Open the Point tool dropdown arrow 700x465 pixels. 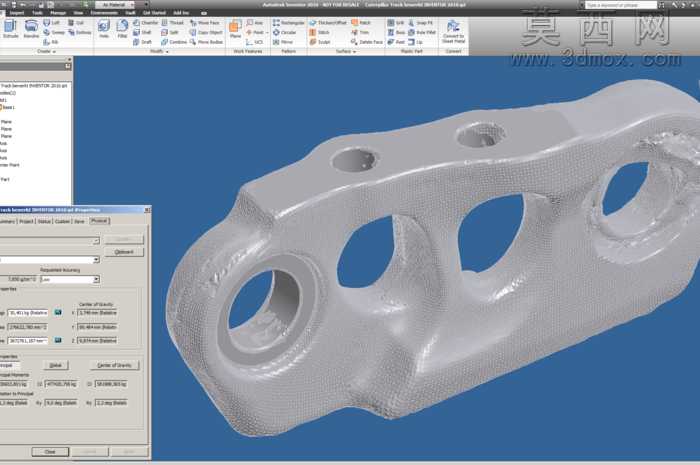pyautogui.click(x=267, y=33)
